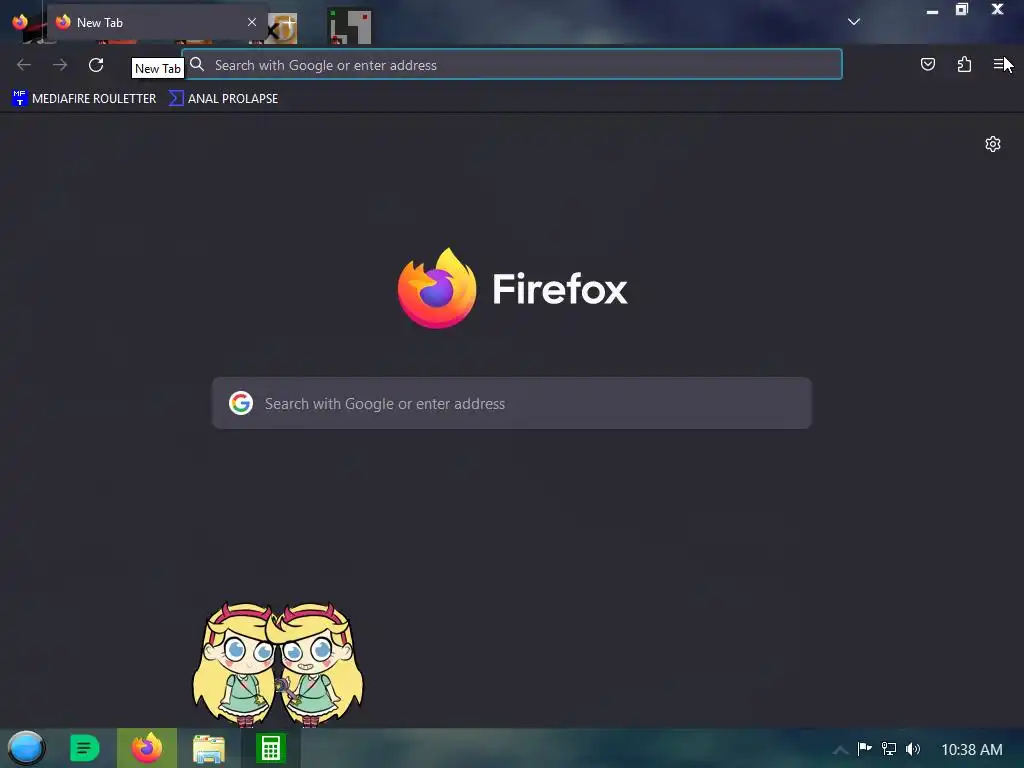The width and height of the screenshot is (1024, 768).
Task: Minimize the Firefox window
Action: 932,10
